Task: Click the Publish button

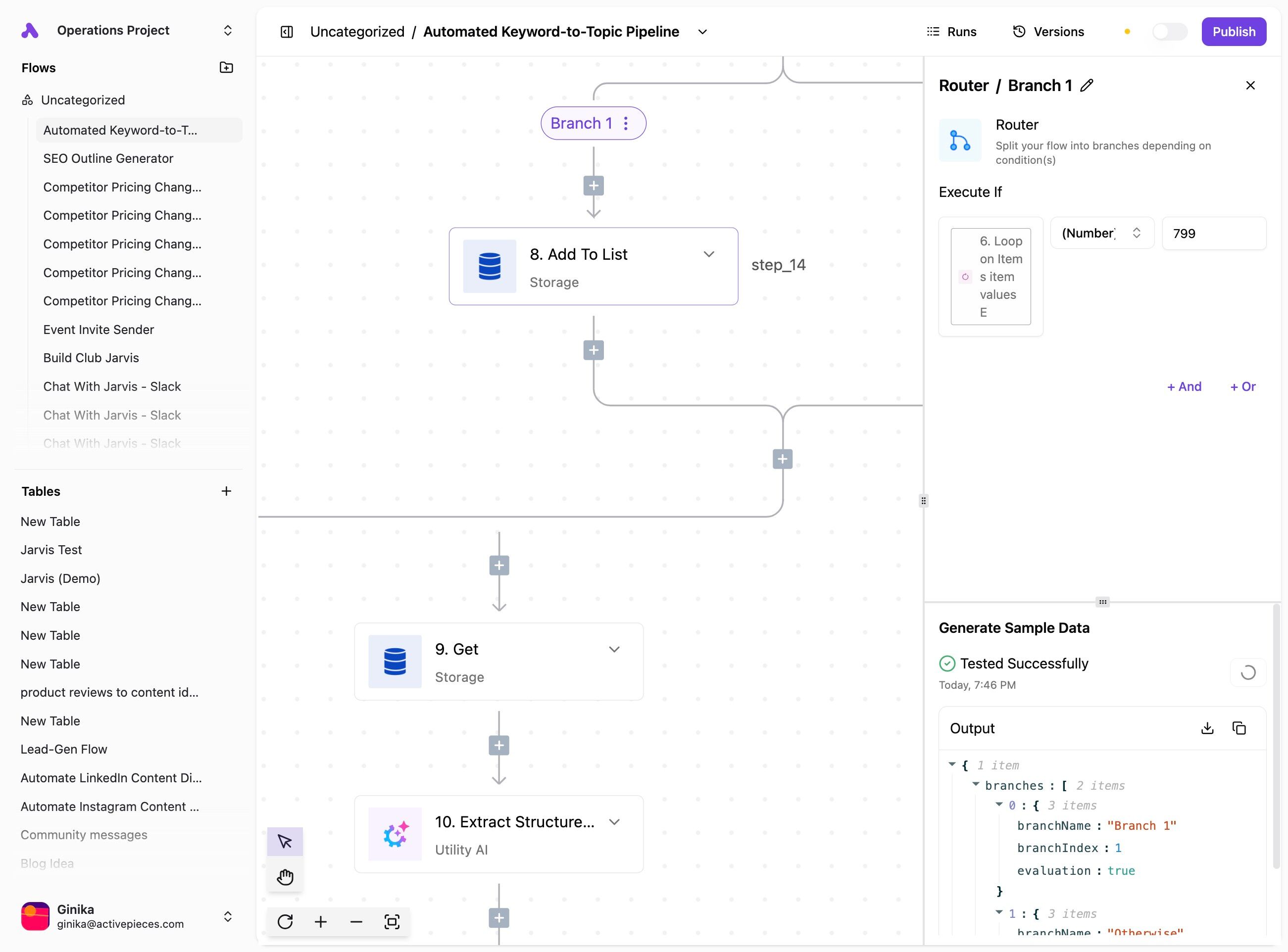Action: 1233,32
